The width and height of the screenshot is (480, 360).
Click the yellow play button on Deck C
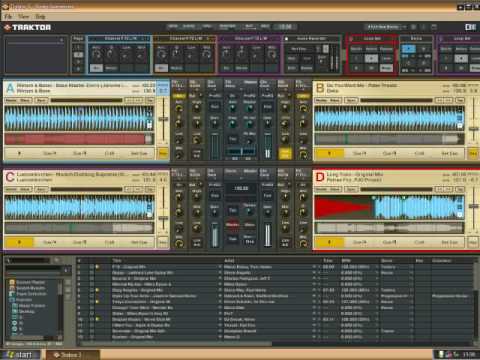coord(19,242)
